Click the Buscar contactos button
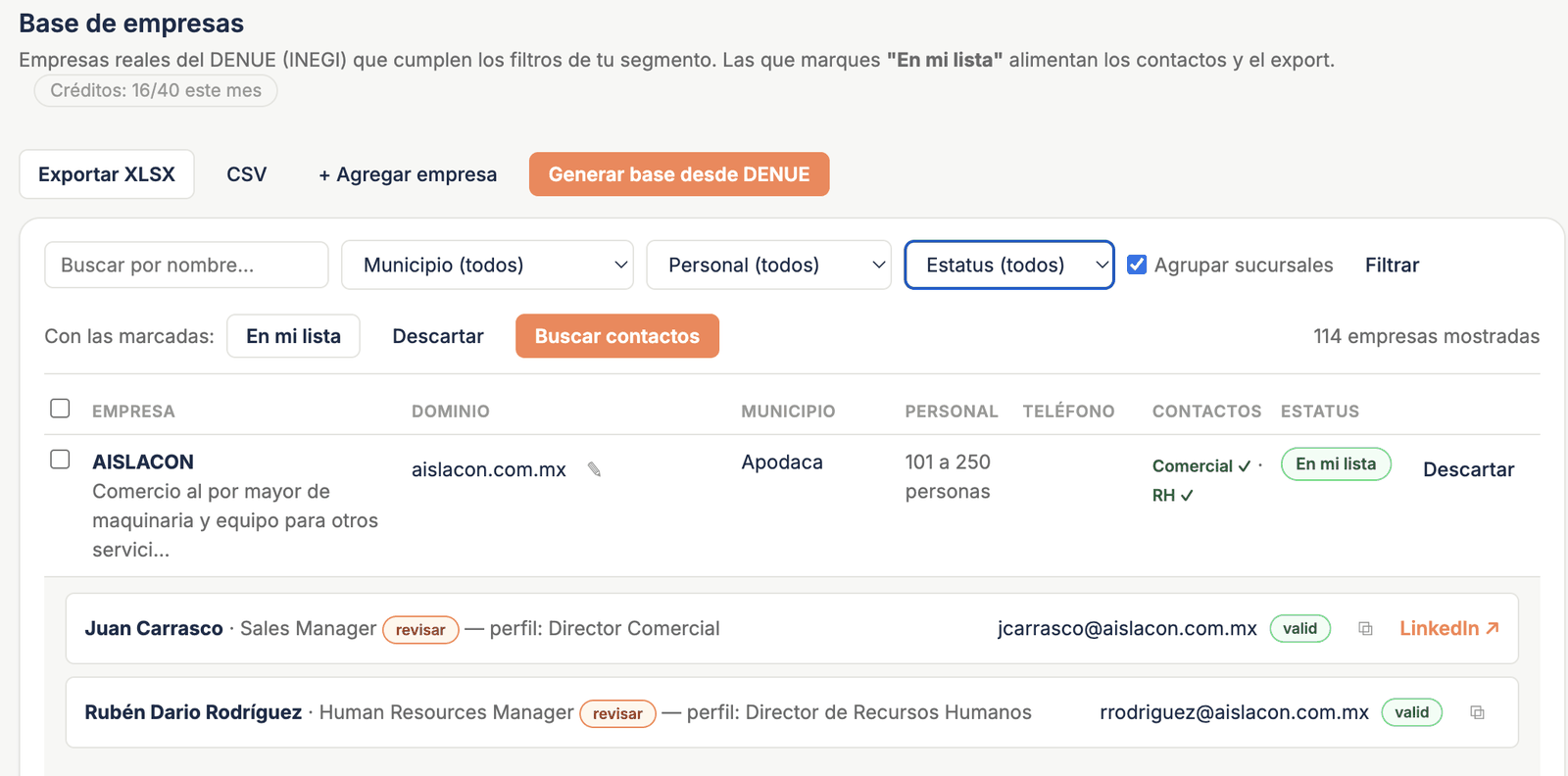1568x776 pixels. [x=617, y=336]
